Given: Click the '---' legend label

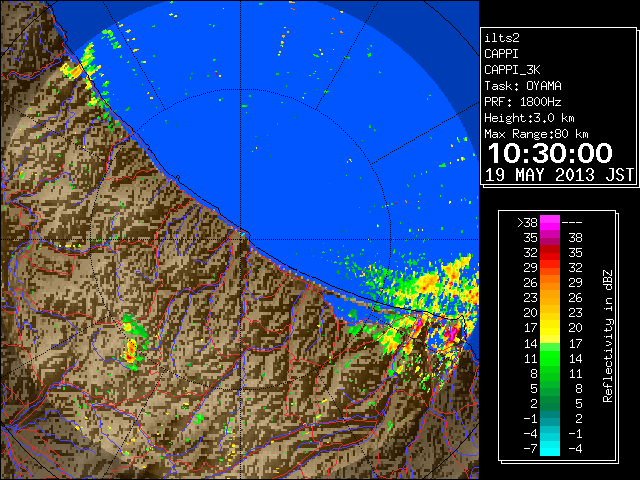Looking at the screenshot, I should [572, 223].
